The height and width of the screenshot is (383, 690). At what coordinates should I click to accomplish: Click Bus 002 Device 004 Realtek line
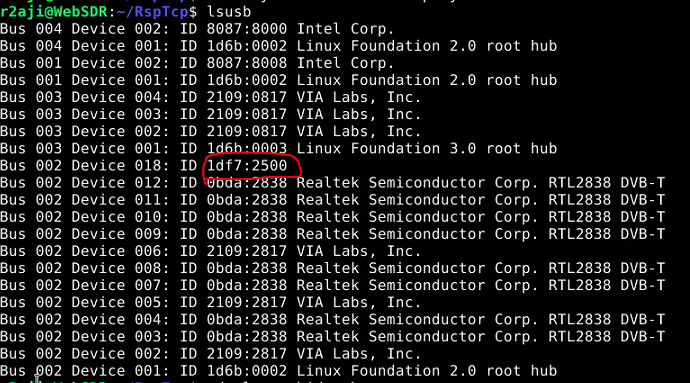pyautogui.click(x=332, y=320)
